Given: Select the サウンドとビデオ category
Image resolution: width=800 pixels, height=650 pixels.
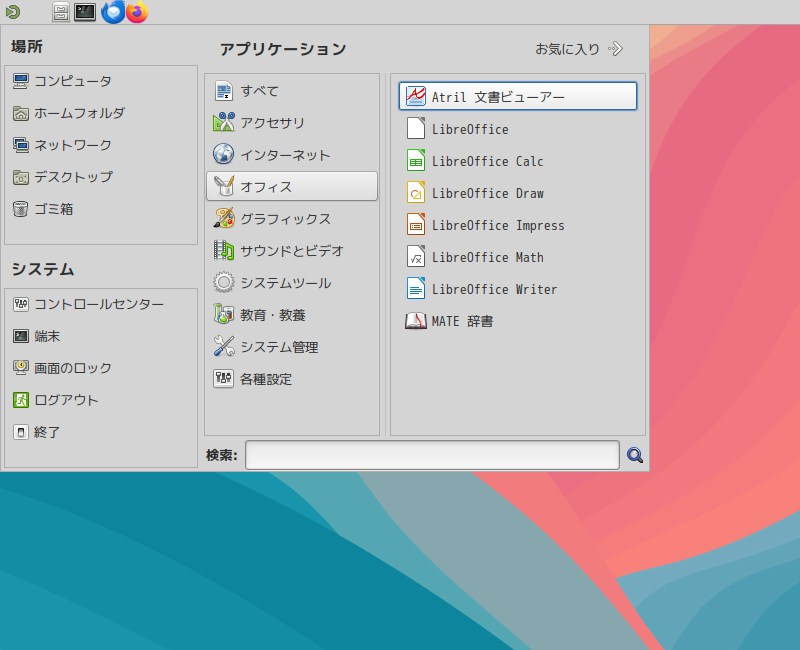Looking at the screenshot, I should point(292,251).
